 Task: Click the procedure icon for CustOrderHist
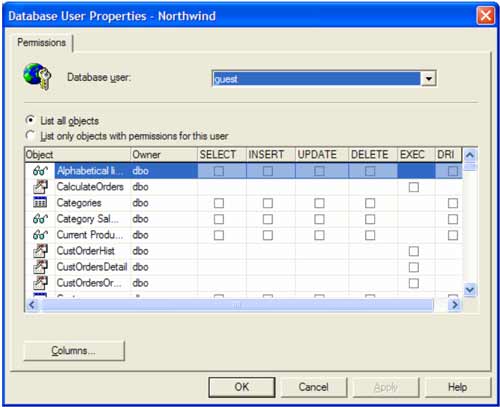[40, 251]
